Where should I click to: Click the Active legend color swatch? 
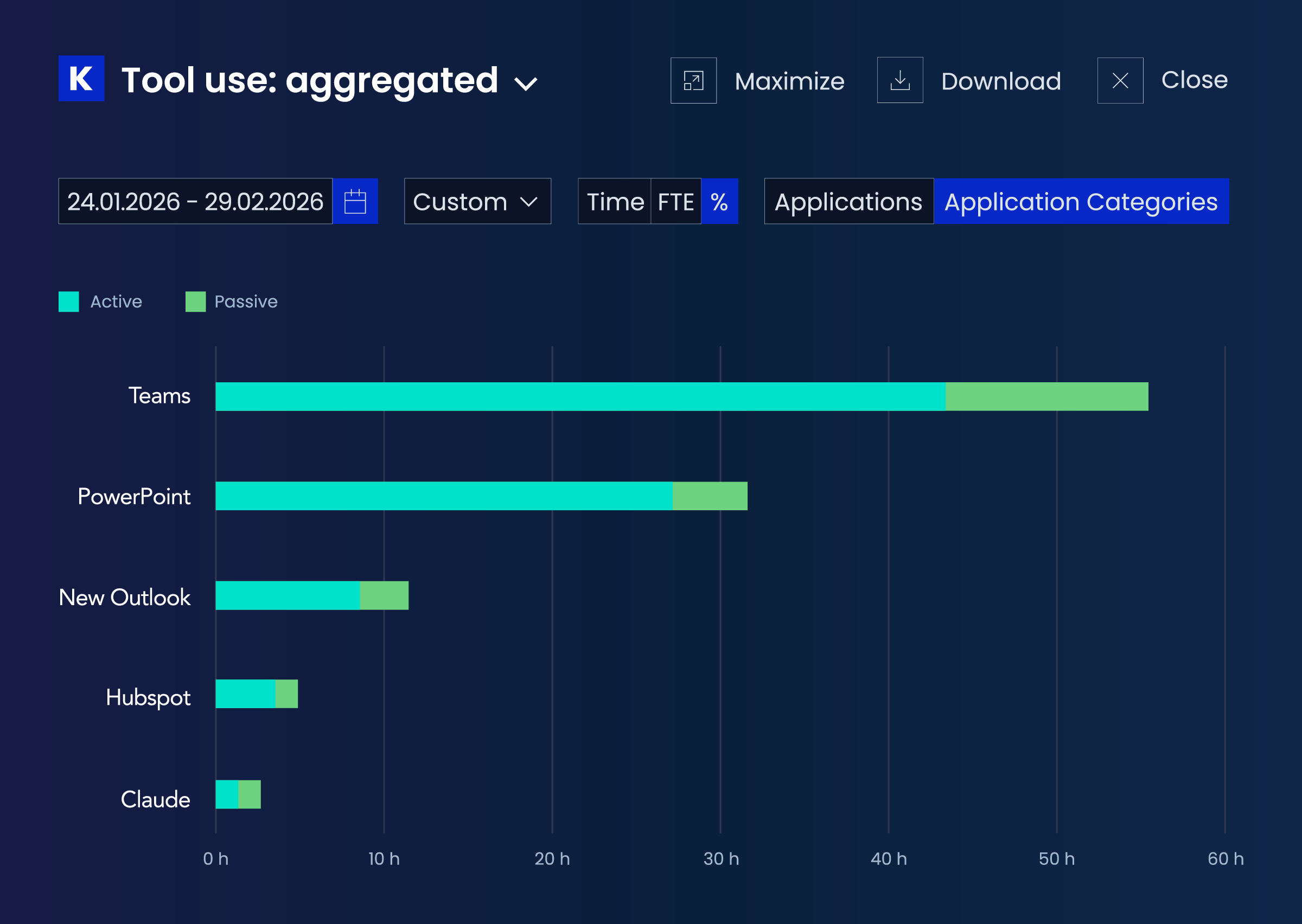point(69,301)
